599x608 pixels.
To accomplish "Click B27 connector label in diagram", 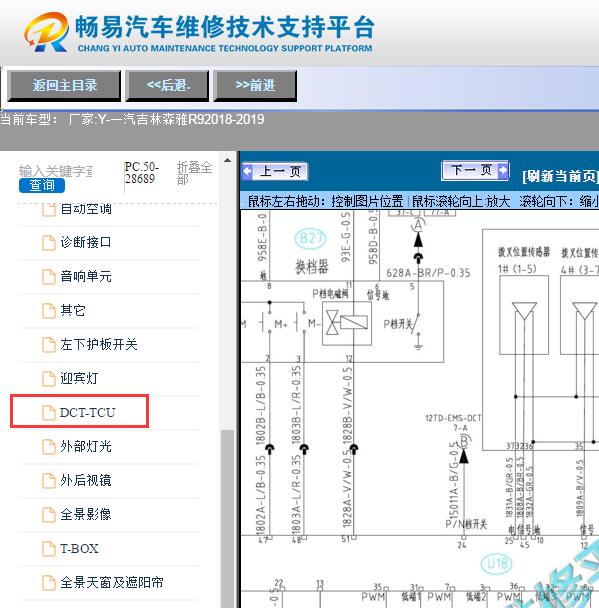I will click(311, 238).
